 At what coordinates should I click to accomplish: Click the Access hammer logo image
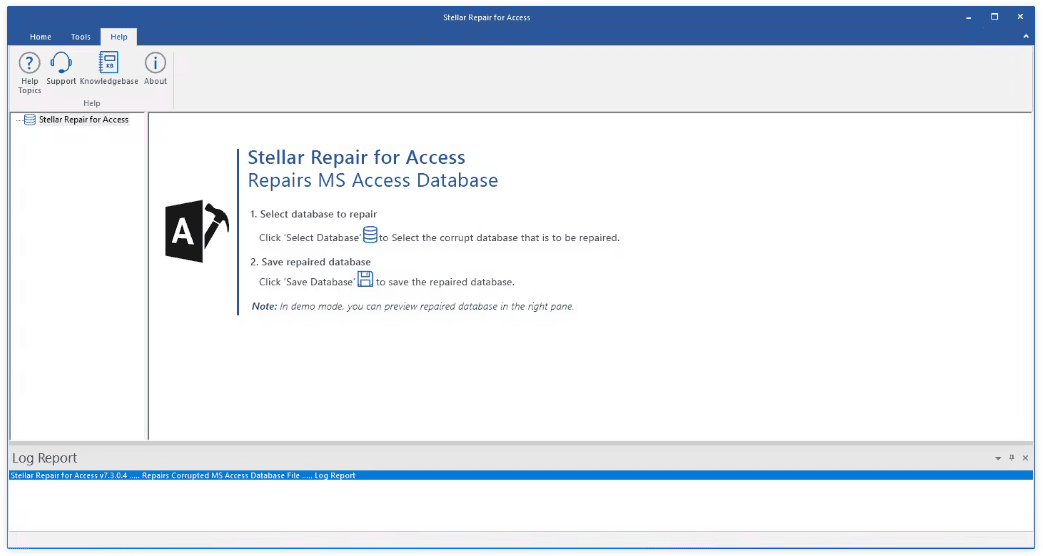click(197, 231)
